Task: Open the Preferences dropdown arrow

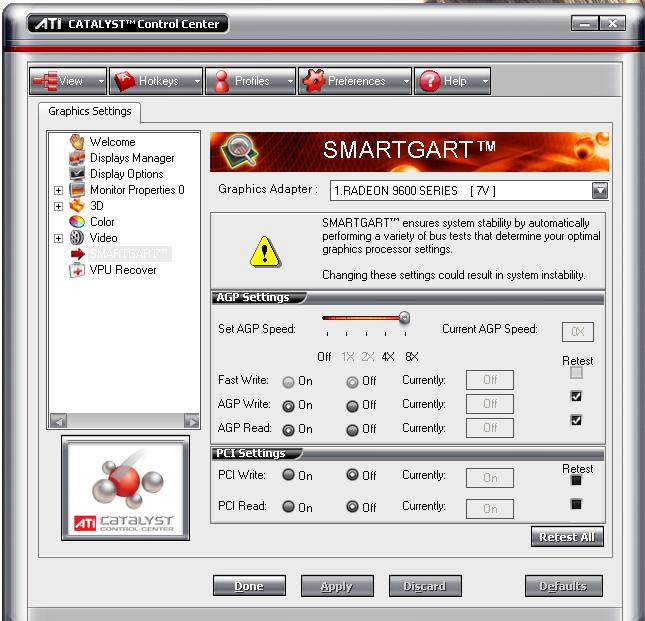Action: tap(406, 81)
